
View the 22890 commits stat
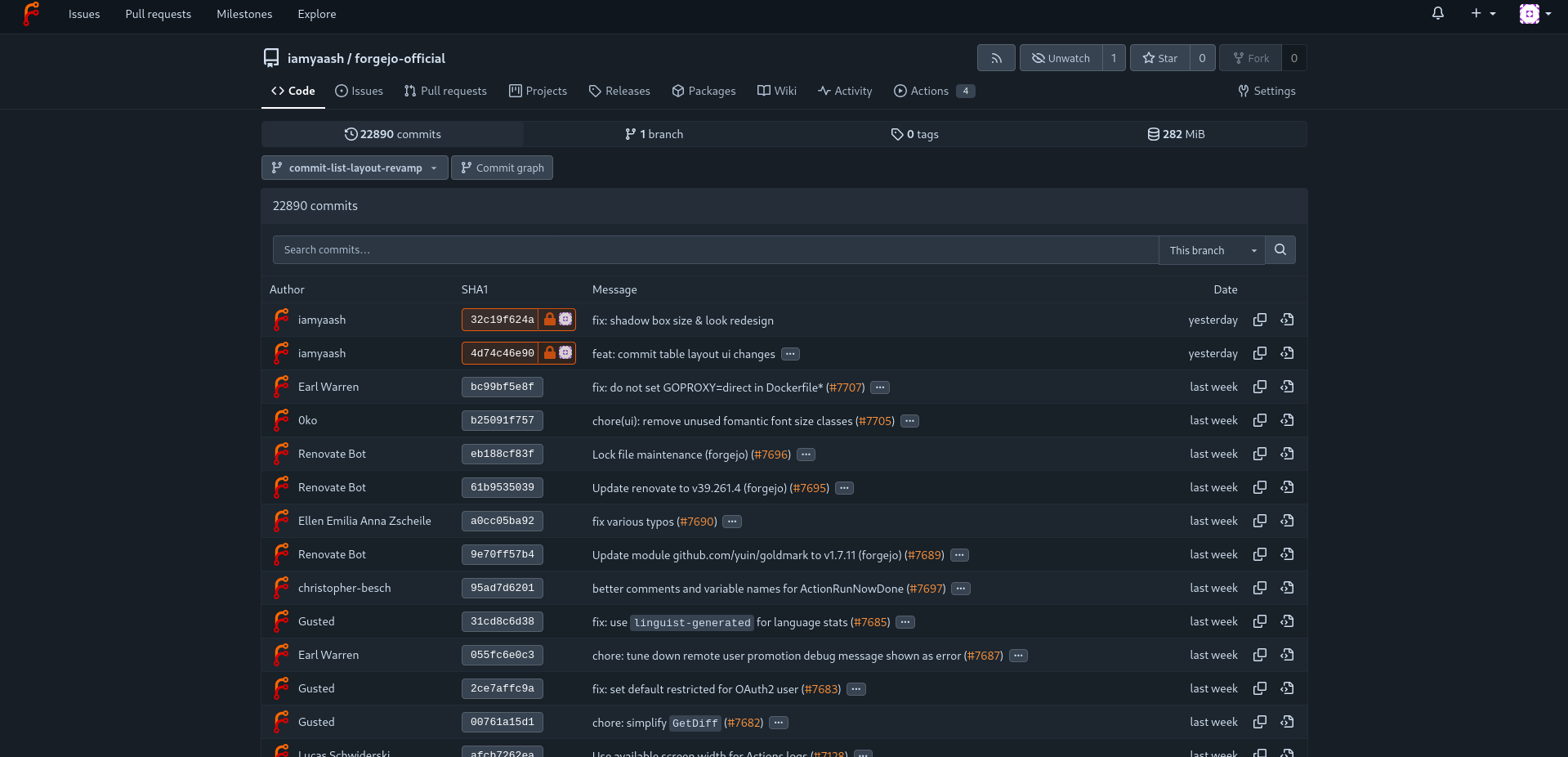[392, 134]
